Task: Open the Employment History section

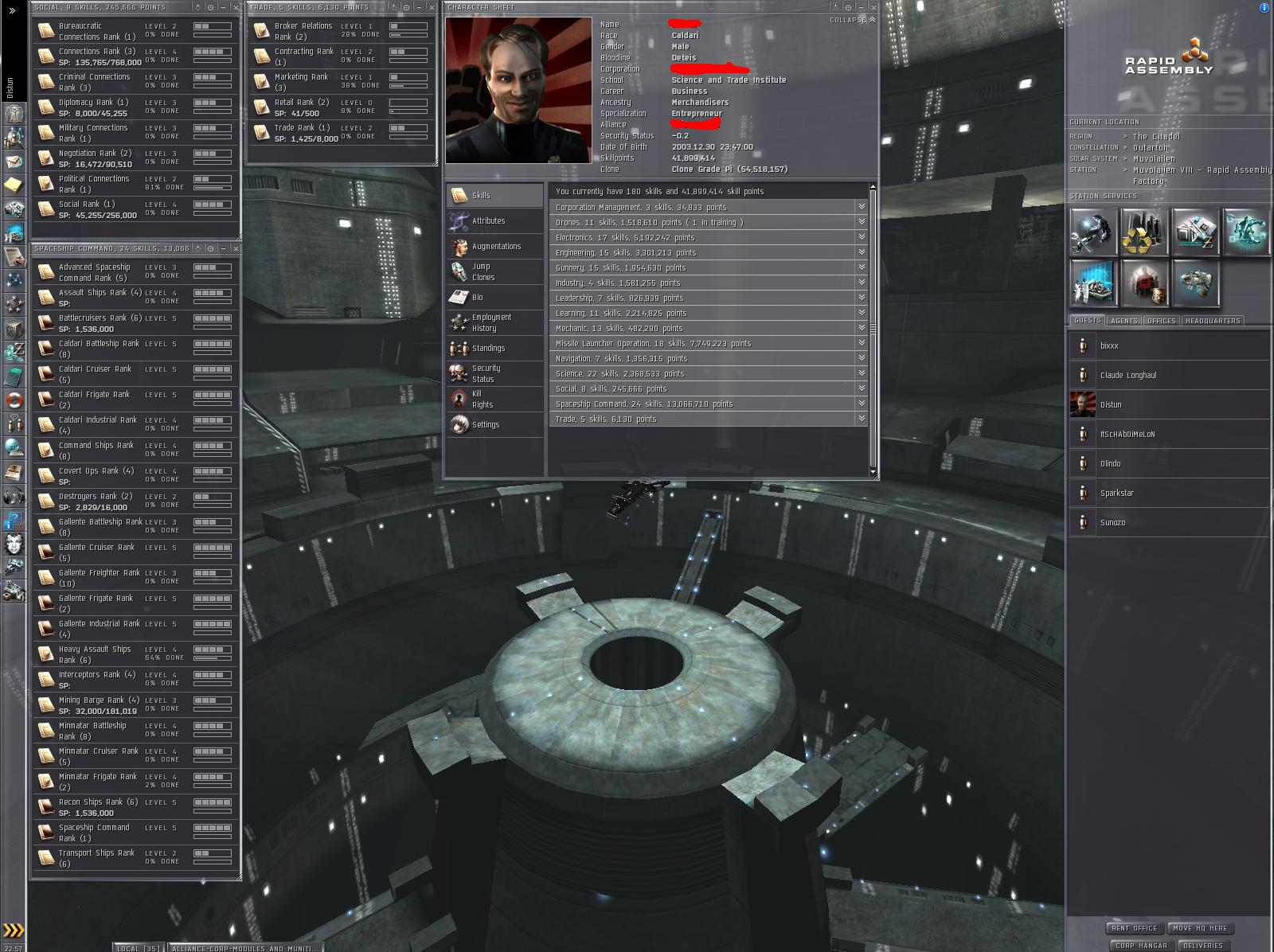Action: [x=494, y=322]
